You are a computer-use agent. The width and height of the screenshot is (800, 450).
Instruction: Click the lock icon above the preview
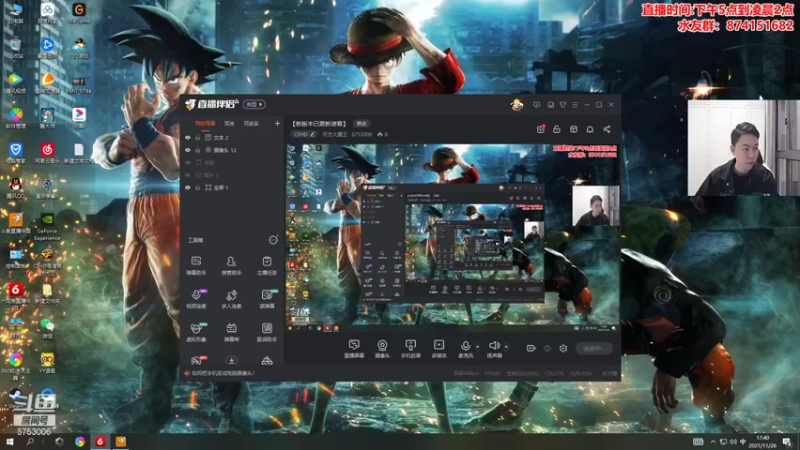557,129
